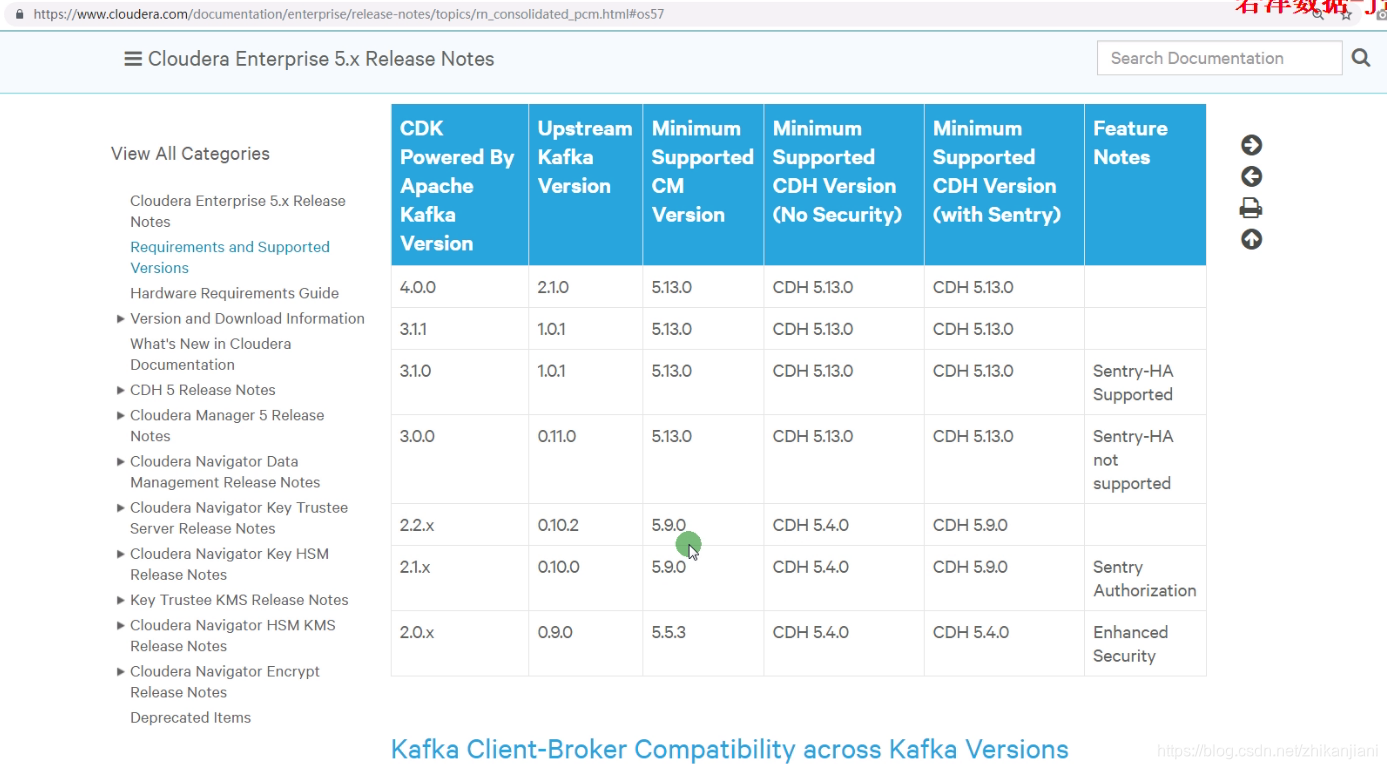The image size is (1387, 769).
Task: Expand Cloudera Navigator Key HSM Release Notes
Action: click(x=121, y=554)
